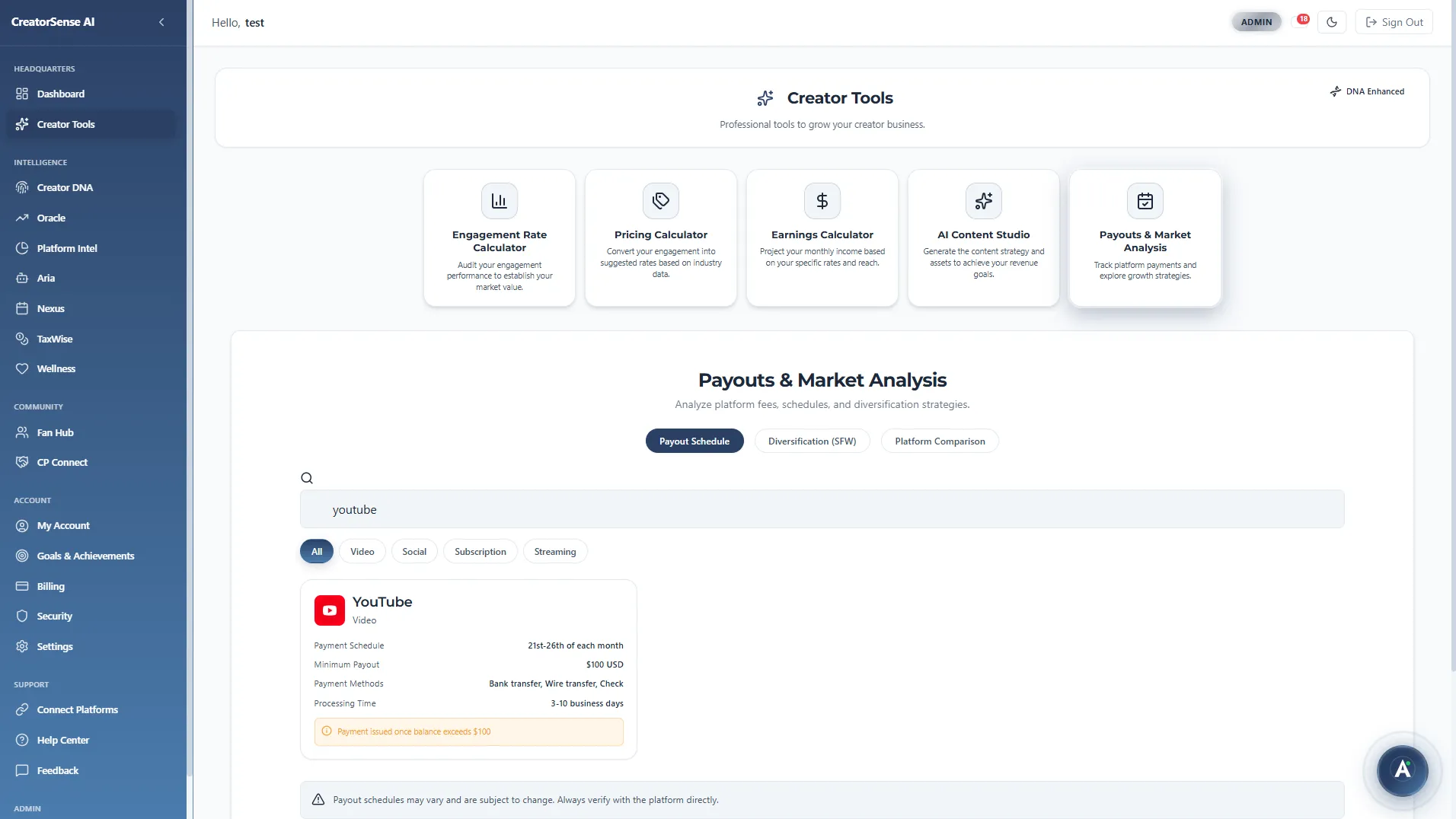Viewport: 1456px width, 819px height.
Task: Toggle dark mode with the moon icon
Action: [1331, 21]
